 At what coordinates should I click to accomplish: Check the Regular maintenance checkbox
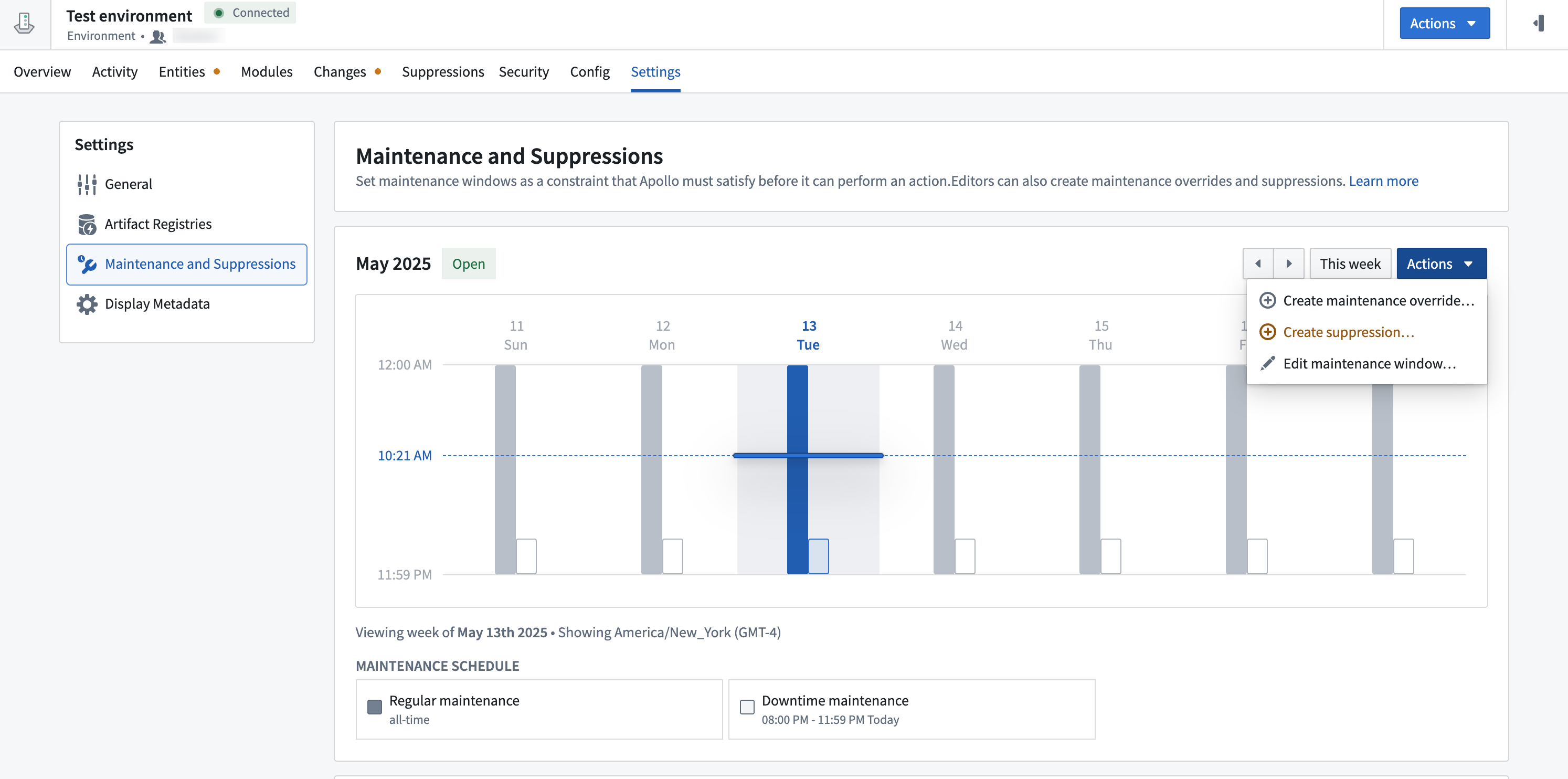[374, 708]
